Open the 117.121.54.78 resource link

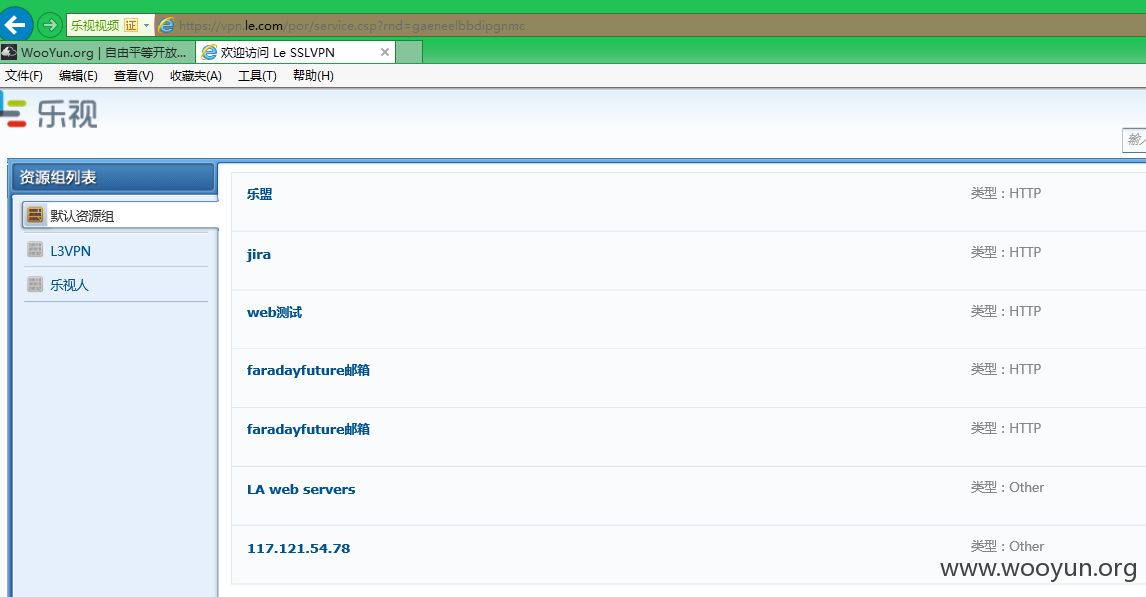click(298, 548)
